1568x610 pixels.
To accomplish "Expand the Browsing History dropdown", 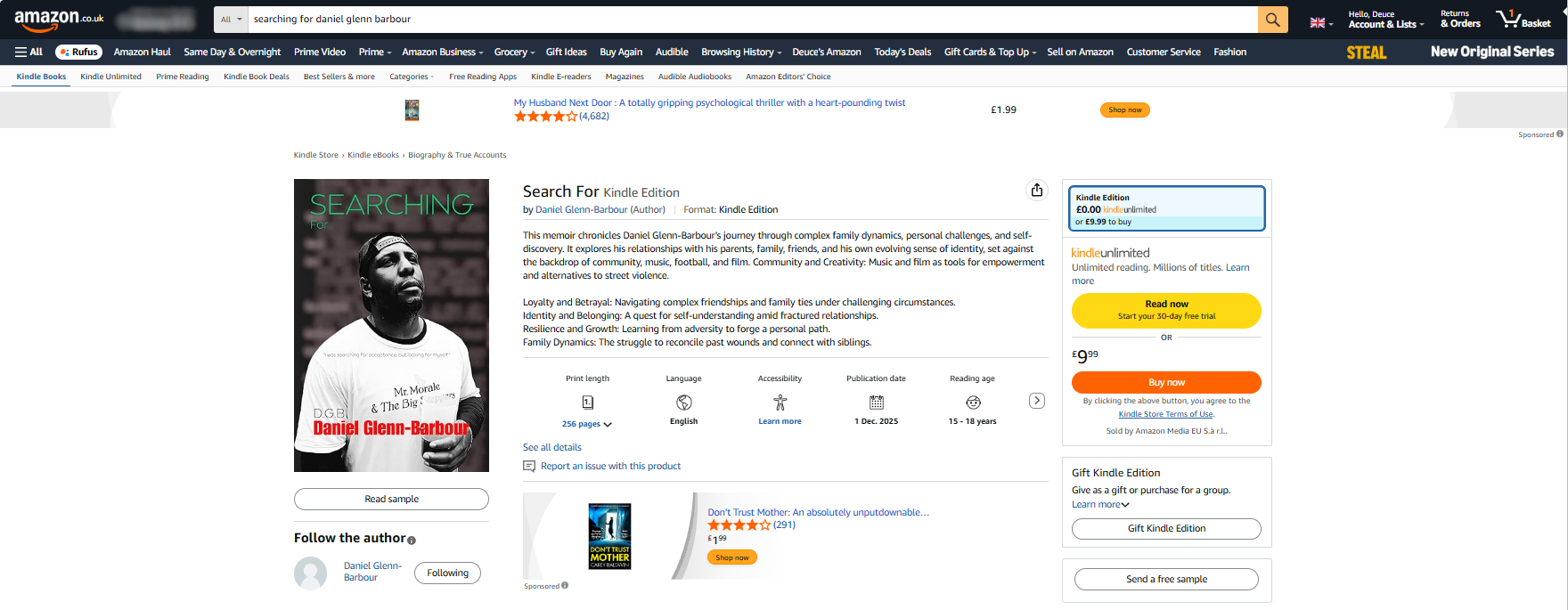I will click(x=741, y=52).
